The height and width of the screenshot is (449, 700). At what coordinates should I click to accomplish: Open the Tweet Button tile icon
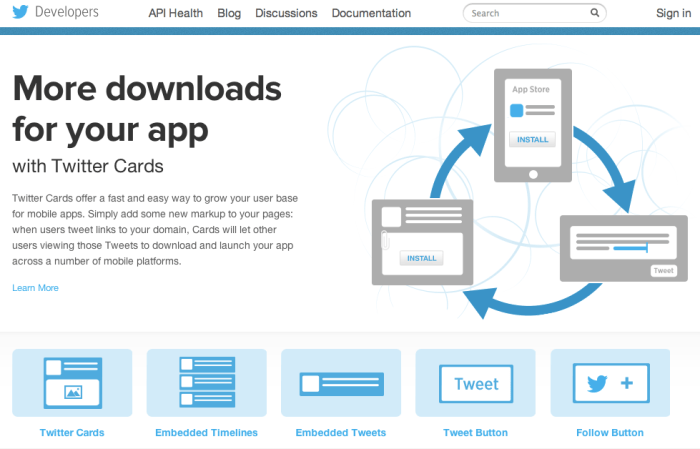(x=475, y=382)
